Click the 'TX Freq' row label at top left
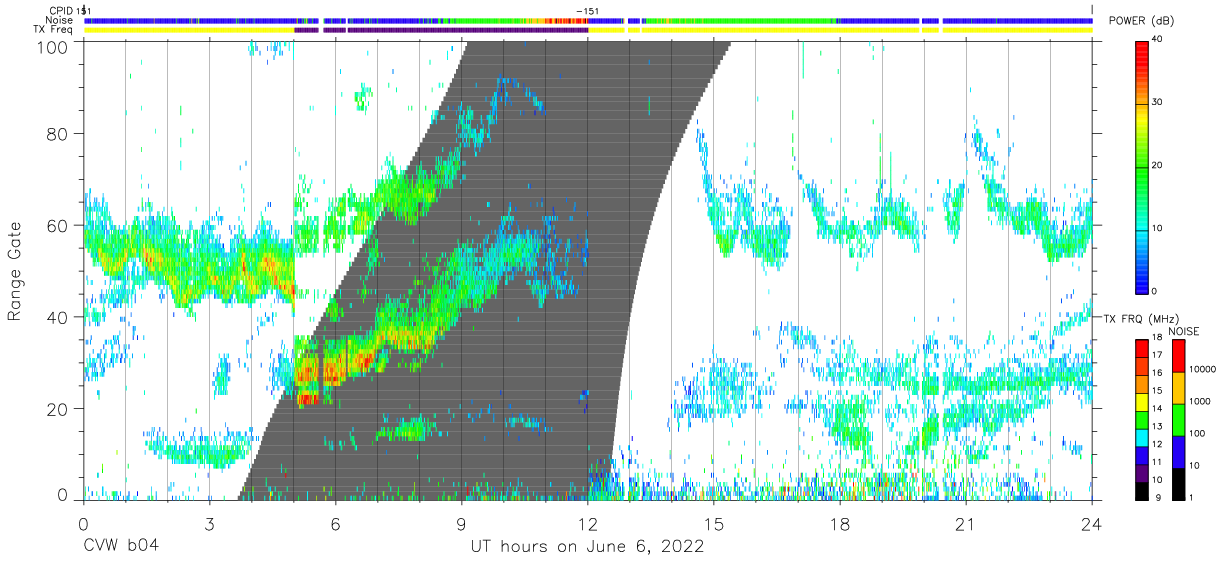The height and width of the screenshot is (567, 1228). pyautogui.click(x=53, y=30)
